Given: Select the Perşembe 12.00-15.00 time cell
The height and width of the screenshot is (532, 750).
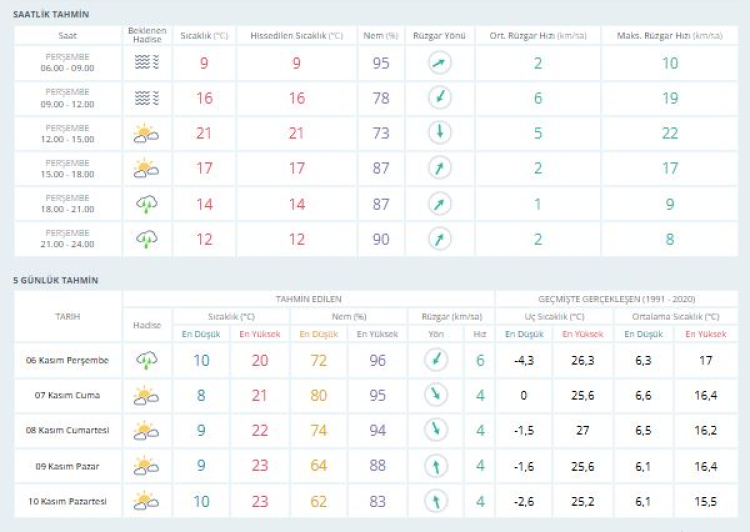Looking at the screenshot, I should pos(67,133).
